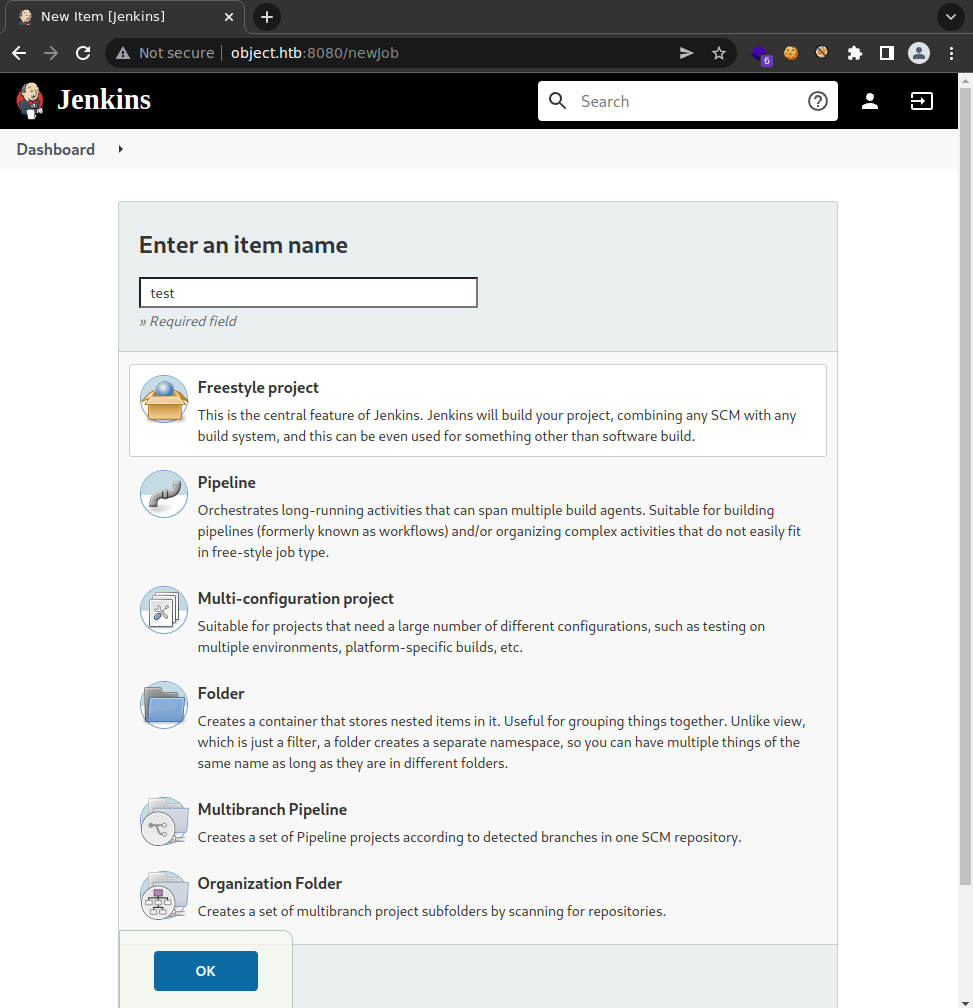This screenshot has width=973, height=1008.
Task: Select the Freestyle project icon
Action: click(164, 400)
